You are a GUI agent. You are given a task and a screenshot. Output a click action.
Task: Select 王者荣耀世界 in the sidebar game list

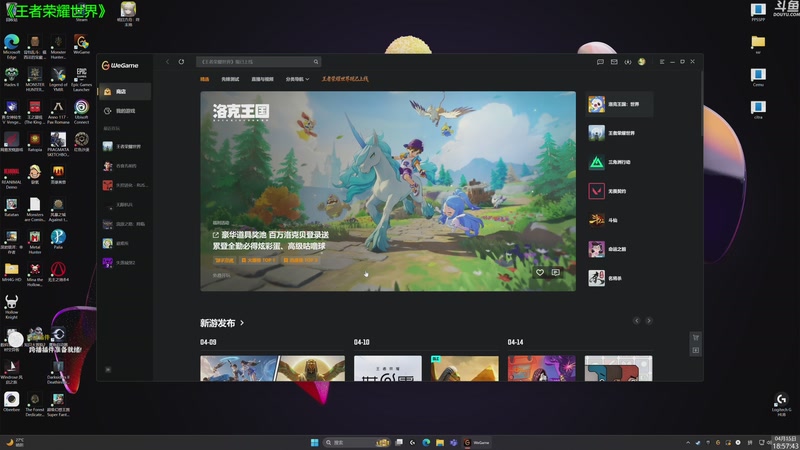click(x=125, y=146)
